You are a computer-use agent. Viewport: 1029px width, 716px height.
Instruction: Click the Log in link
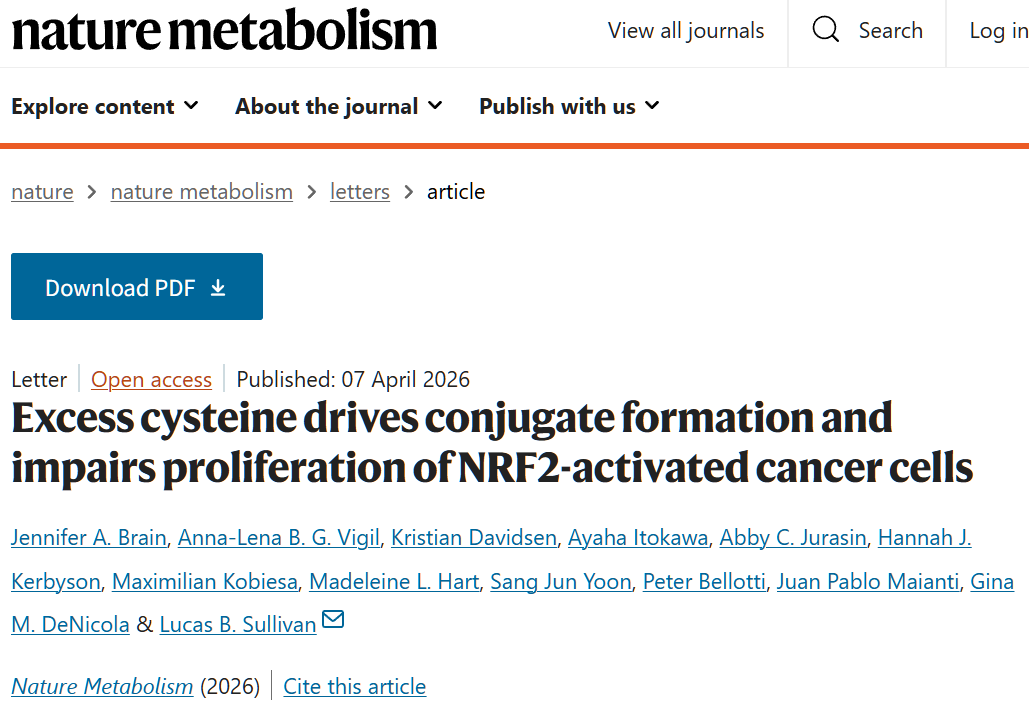click(998, 31)
